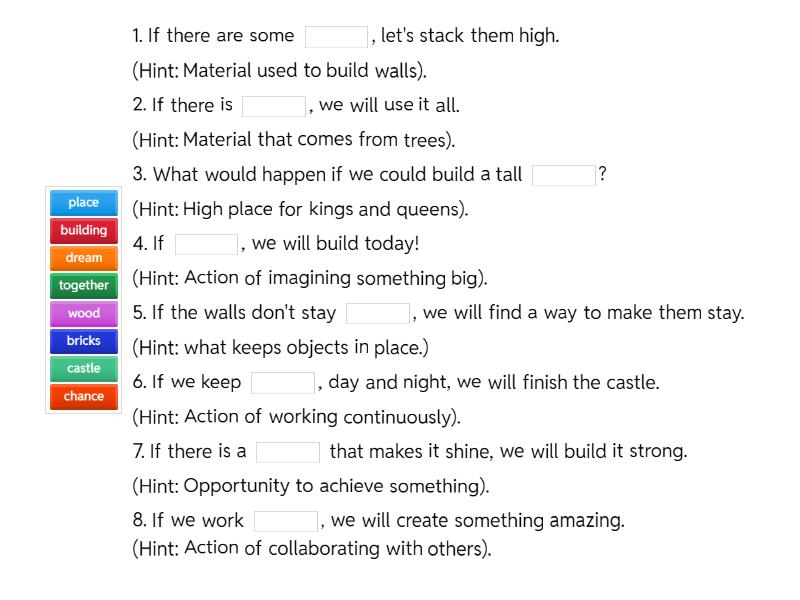Viewport: 800px width, 600px height.
Task: Select the blank after 'If we work'
Action: (286, 521)
